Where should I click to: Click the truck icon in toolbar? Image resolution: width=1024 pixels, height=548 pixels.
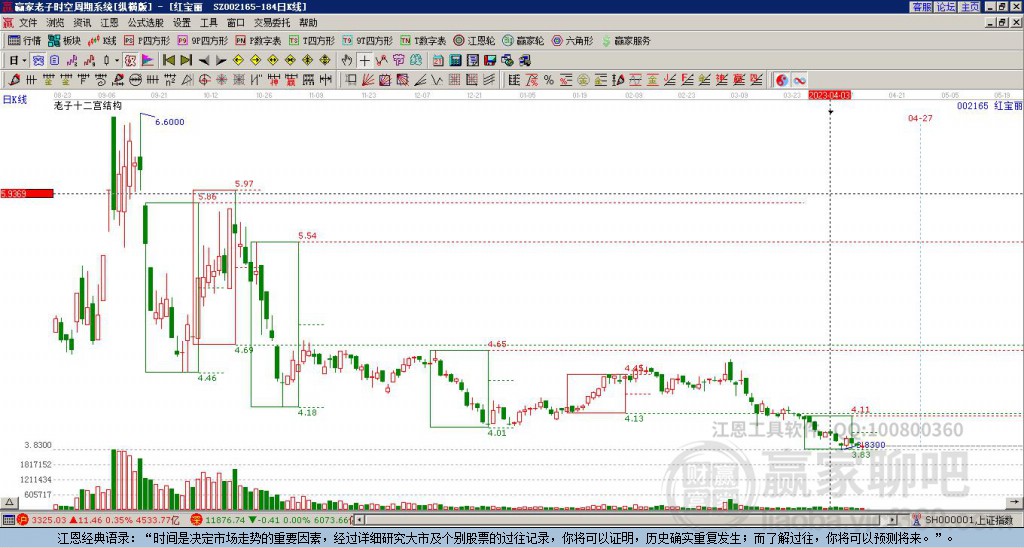[524, 60]
